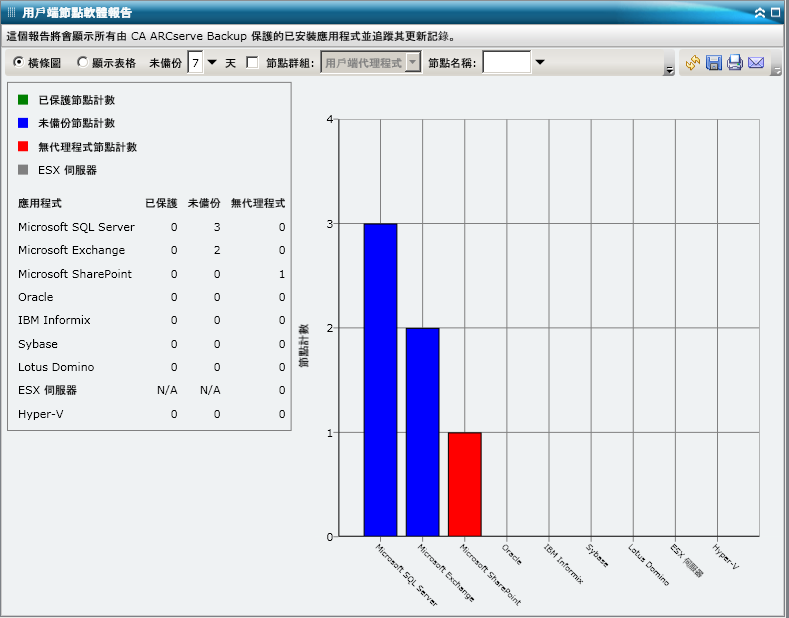
Task: Click the 用戶端節點軟體報告 panel title
Action: tap(77, 13)
